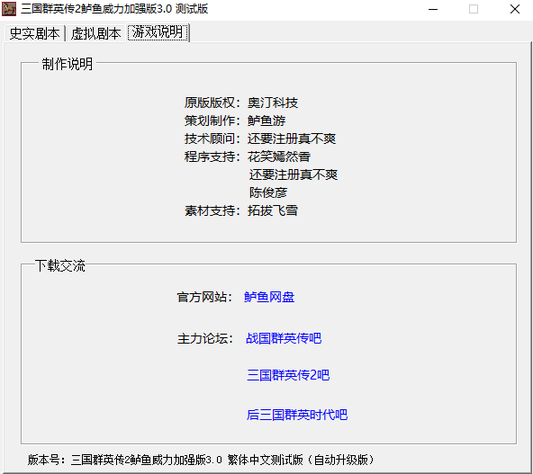Click the 下载交流 group heading
This screenshot has width=533, height=474.
coord(60,265)
